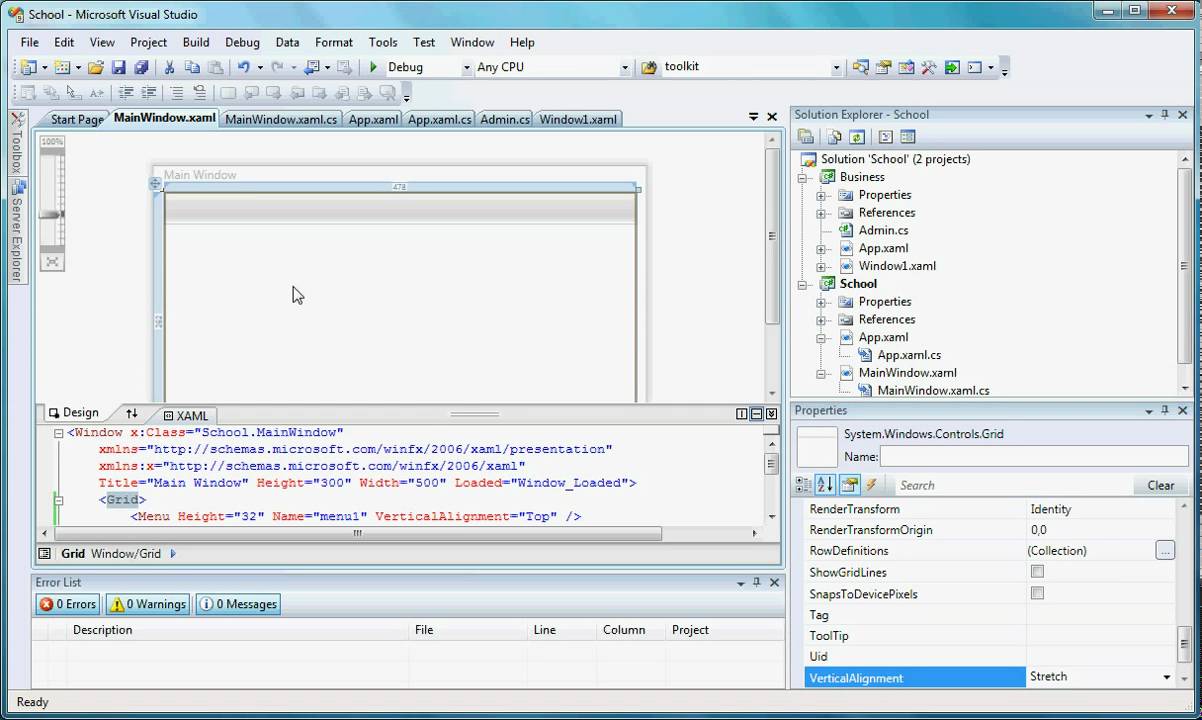
Task: Save the current file with the disk icon
Action: click(119, 67)
